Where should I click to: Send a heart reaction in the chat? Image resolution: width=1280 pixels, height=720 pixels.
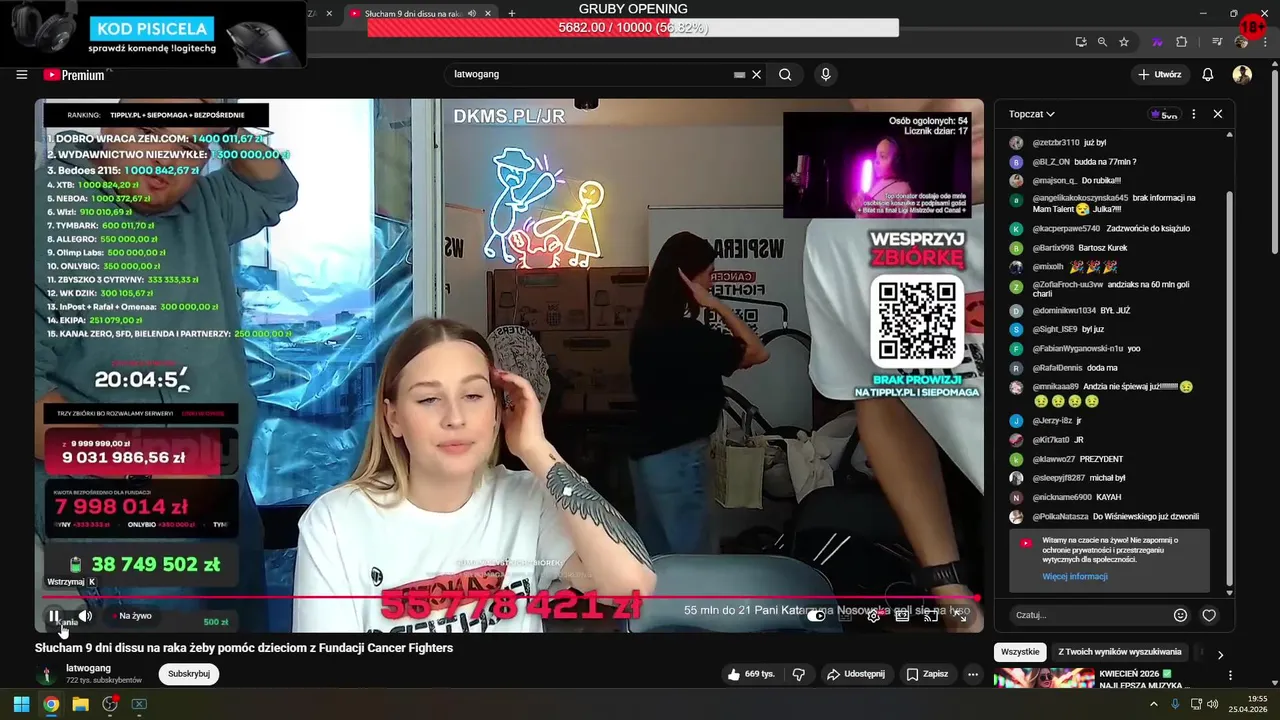[1209, 615]
